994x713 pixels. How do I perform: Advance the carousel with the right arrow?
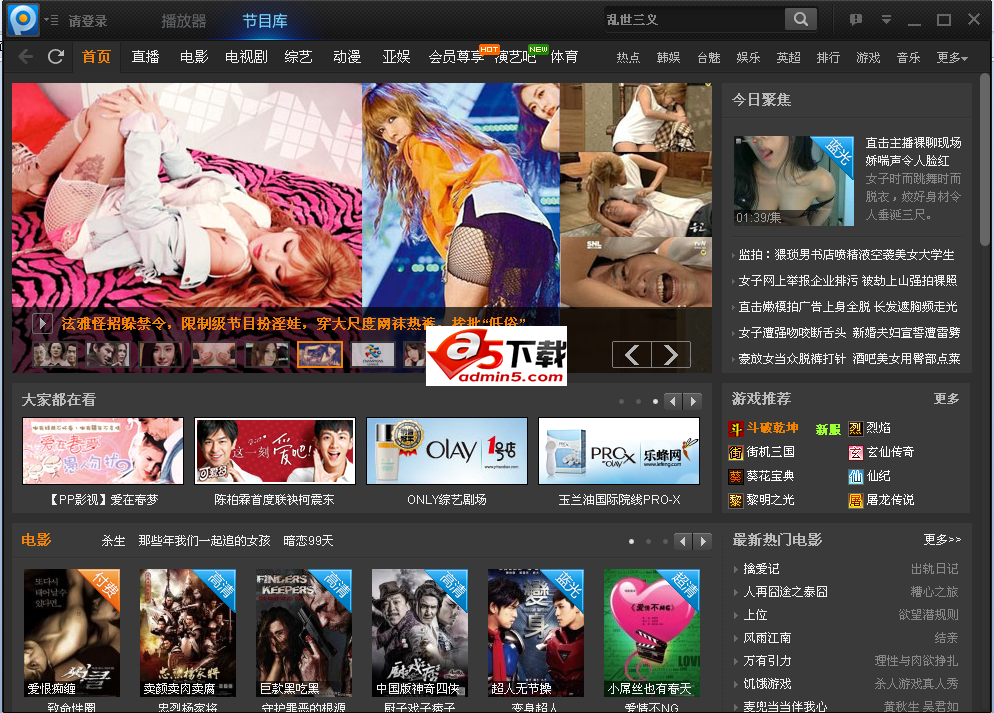click(669, 354)
